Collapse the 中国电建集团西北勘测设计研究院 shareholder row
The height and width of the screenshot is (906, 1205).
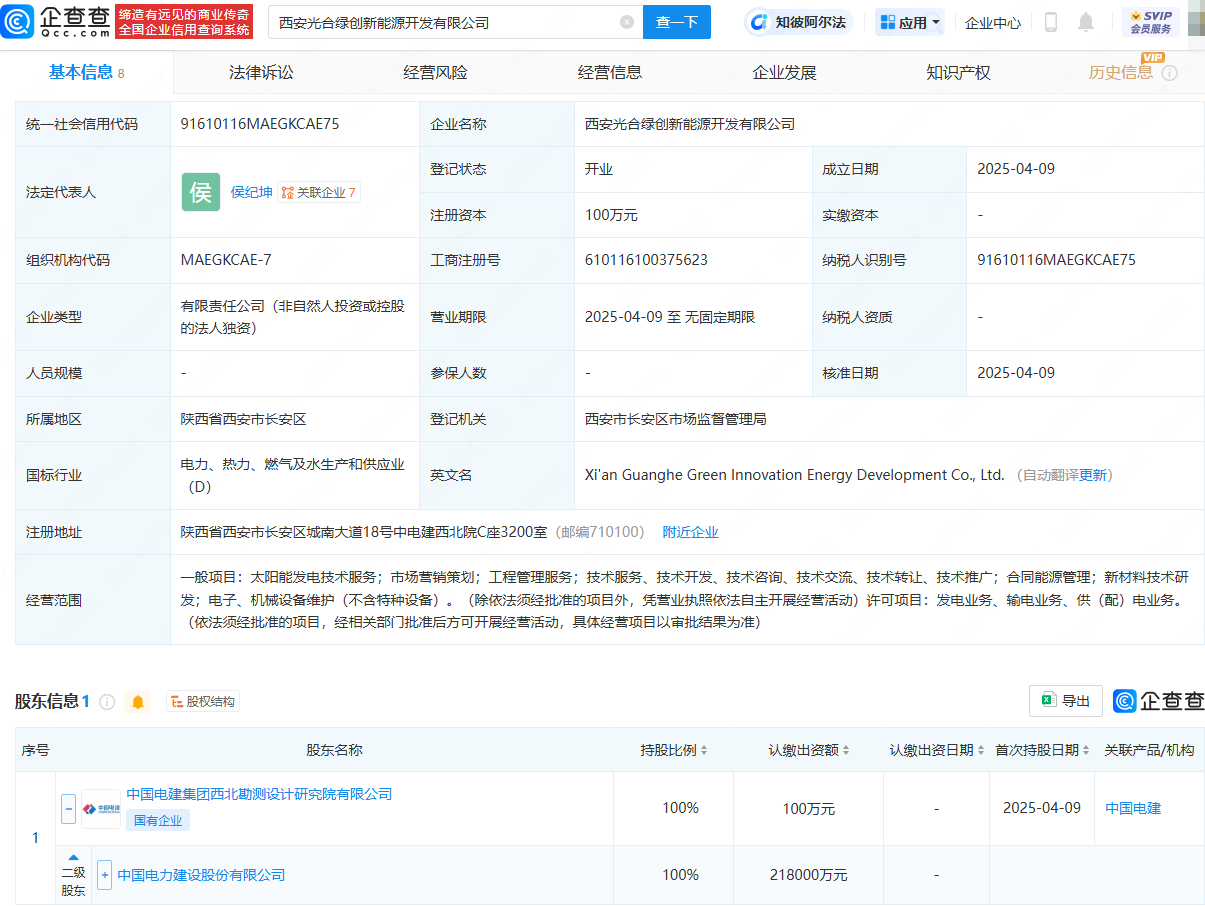tap(68, 808)
